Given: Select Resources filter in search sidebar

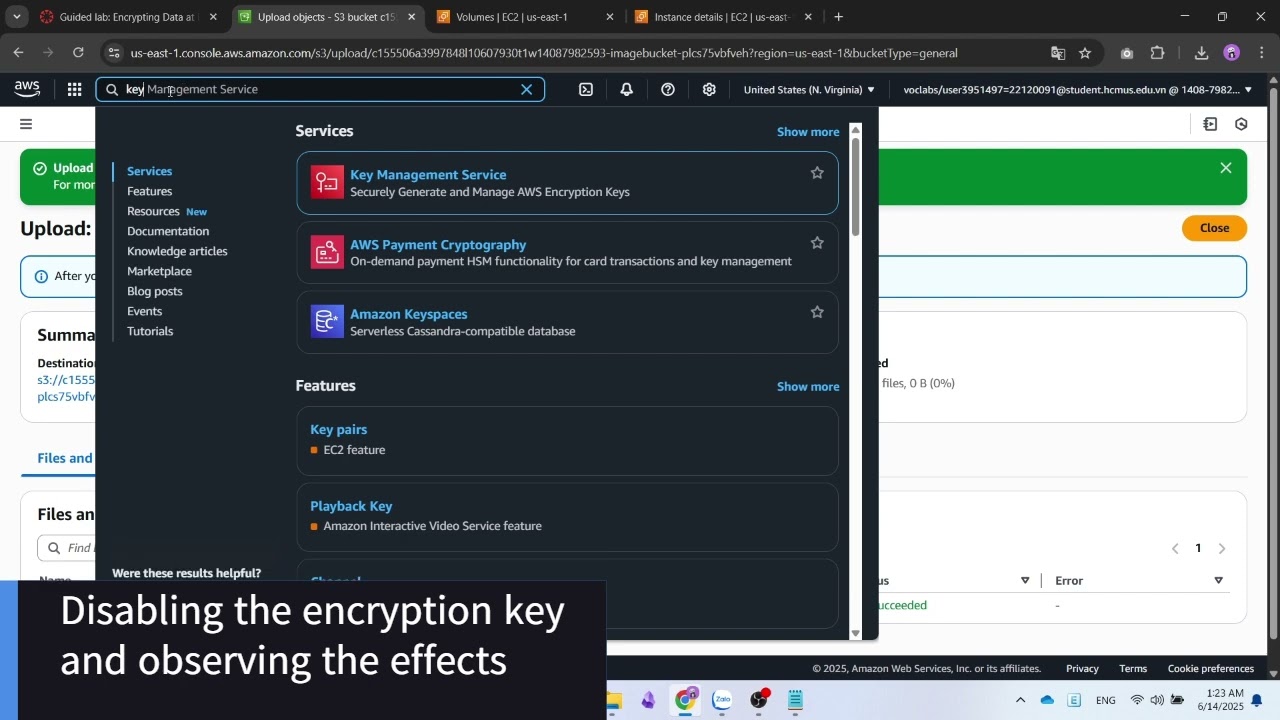Looking at the screenshot, I should (153, 211).
